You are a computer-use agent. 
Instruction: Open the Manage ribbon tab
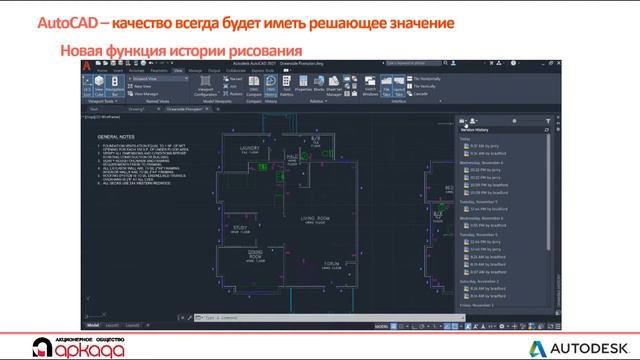[195, 71]
